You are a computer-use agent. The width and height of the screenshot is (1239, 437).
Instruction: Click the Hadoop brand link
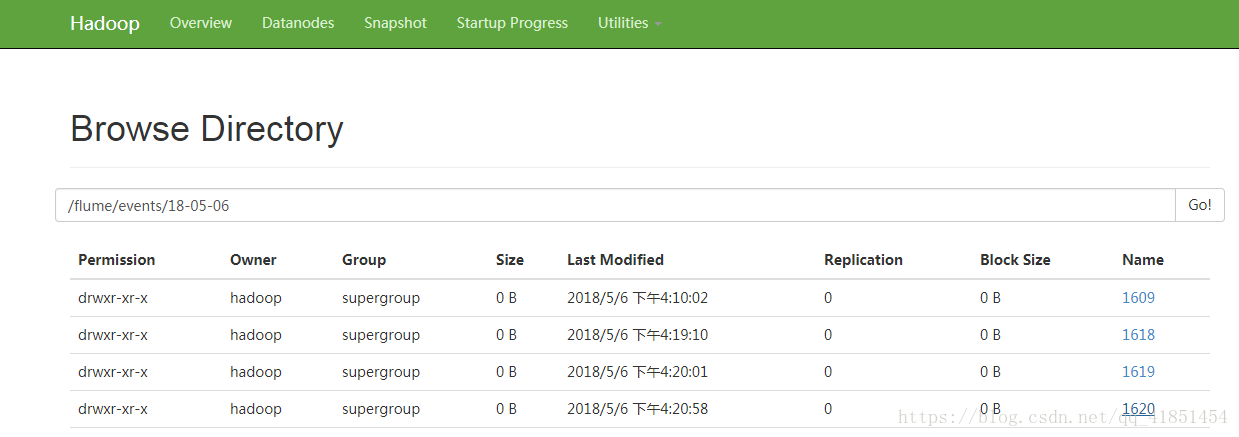click(x=105, y=23)
